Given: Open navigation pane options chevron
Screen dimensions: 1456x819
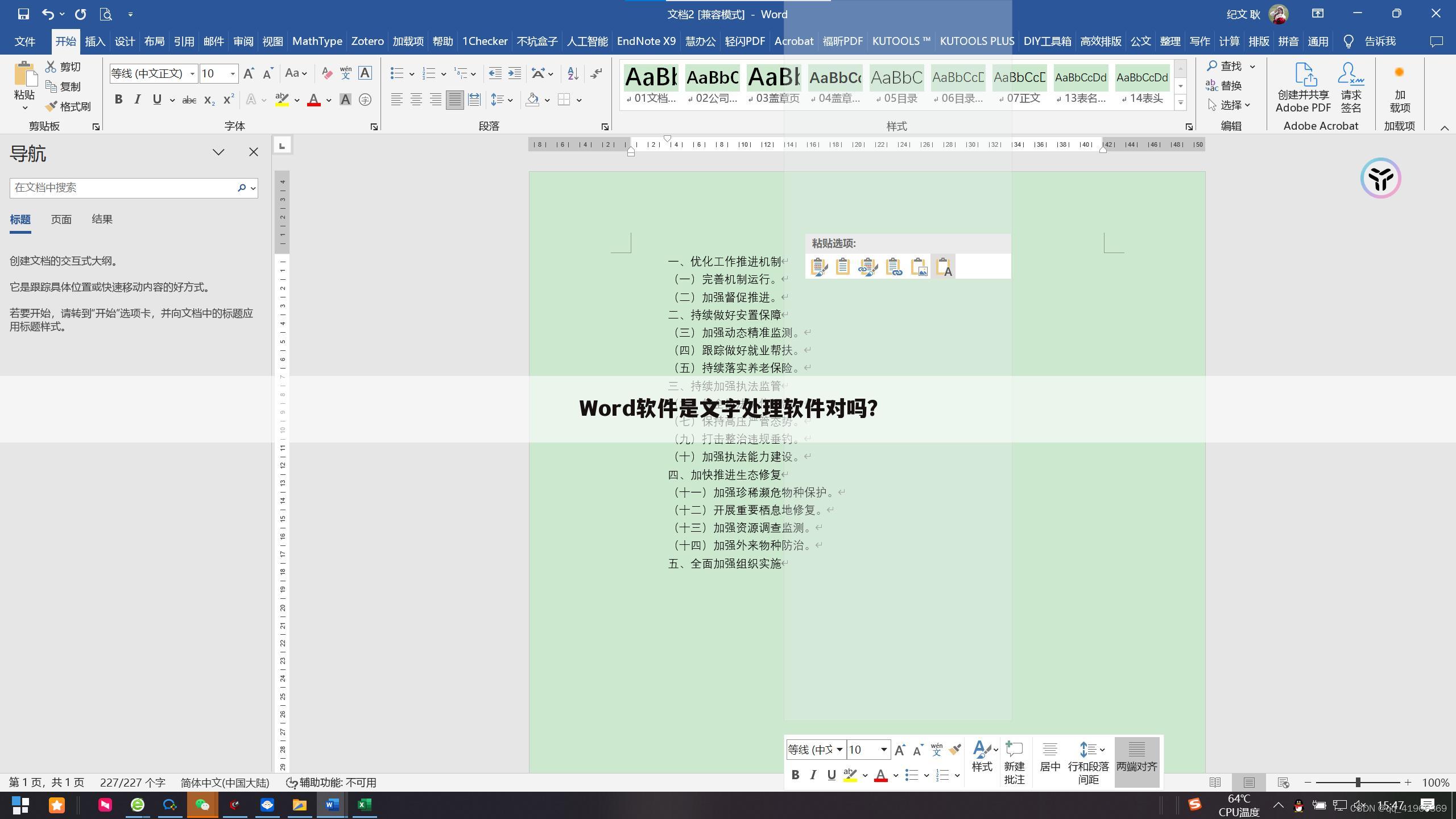Looking at the screenshot, I should click(x=218, y=152).
